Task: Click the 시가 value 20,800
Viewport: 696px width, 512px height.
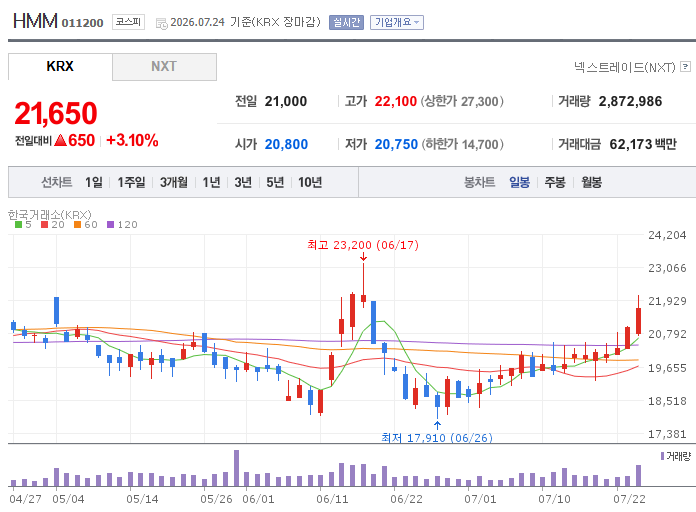Action: [286, 144]
